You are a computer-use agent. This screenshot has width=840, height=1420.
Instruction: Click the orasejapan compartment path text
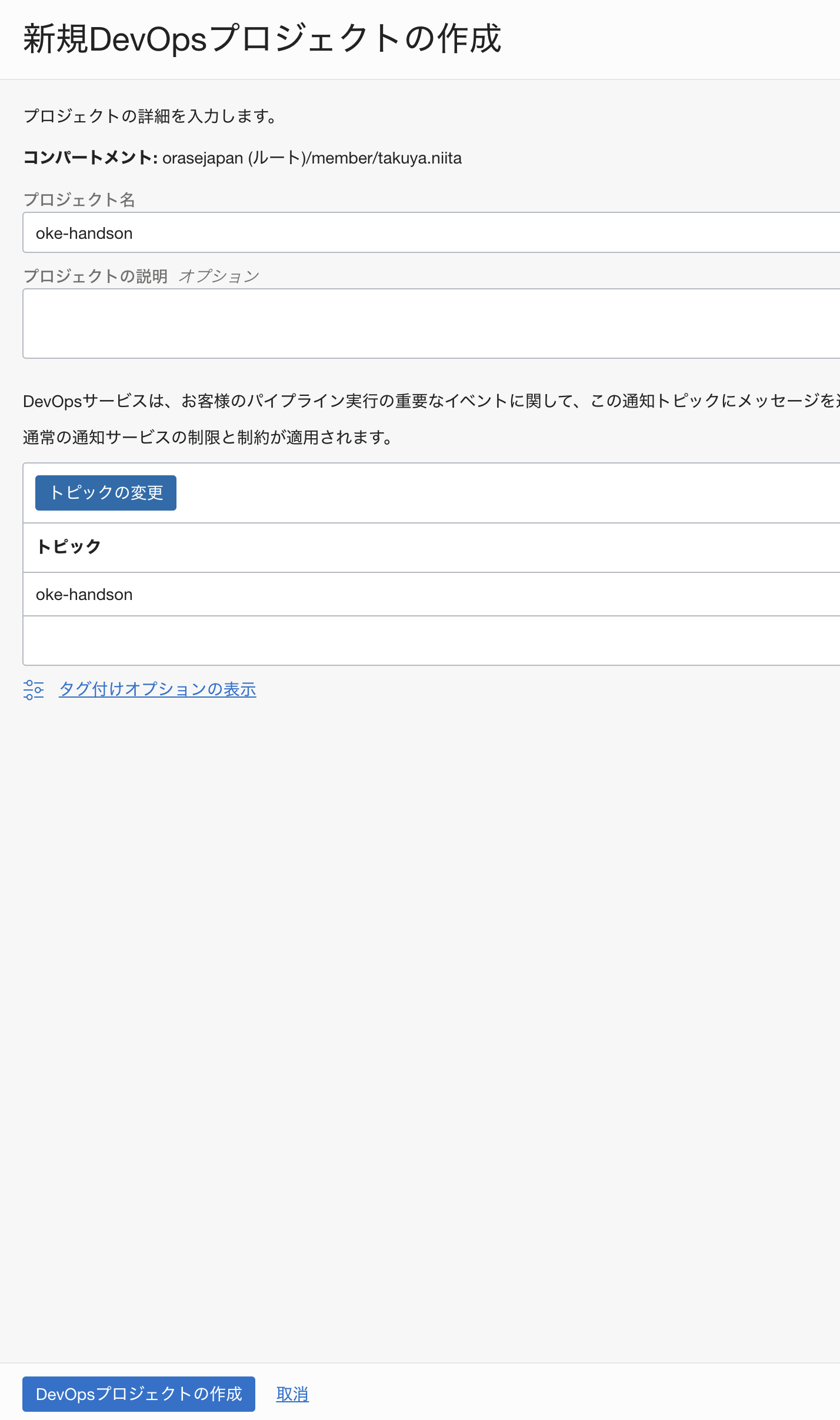pyautogui.click(x=312, y=158)
